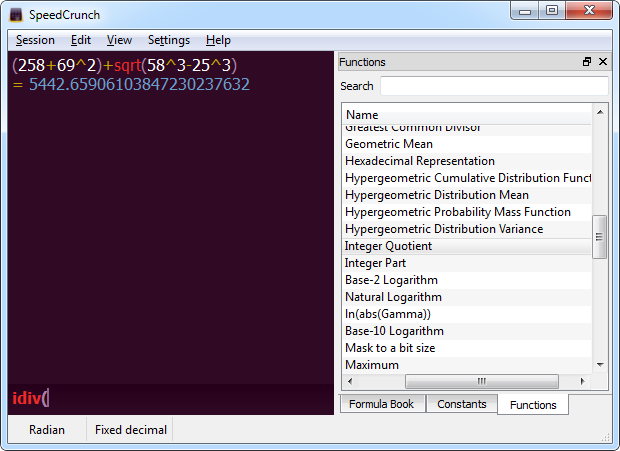
Task: Open the Edit menu
Action: 81,40
